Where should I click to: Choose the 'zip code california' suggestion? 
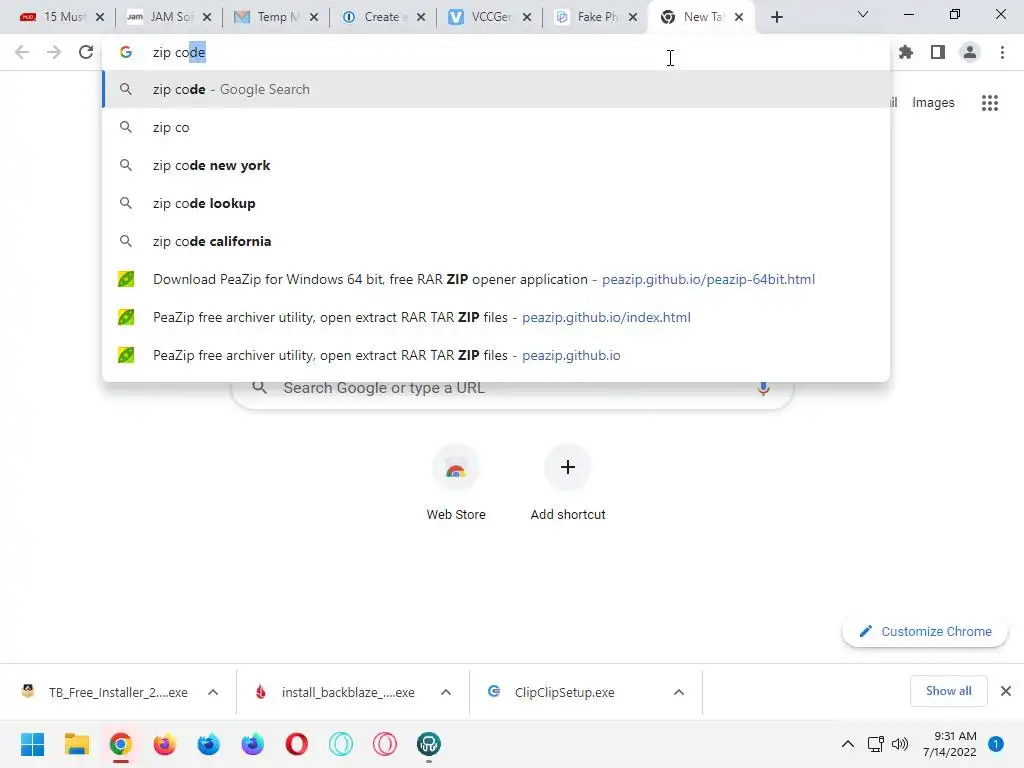coord(496,241)
